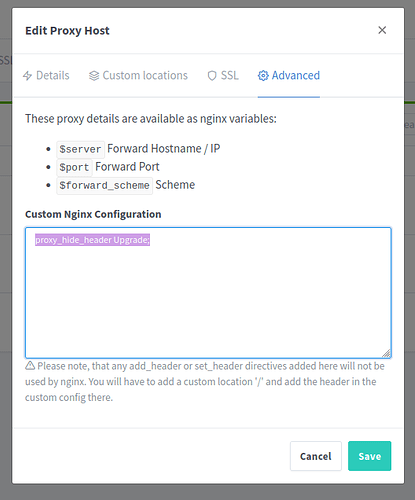This screenshot has height=500, width=415.
Task: Click the stacked layers Custom locations icon
Action: click(94, 76)
